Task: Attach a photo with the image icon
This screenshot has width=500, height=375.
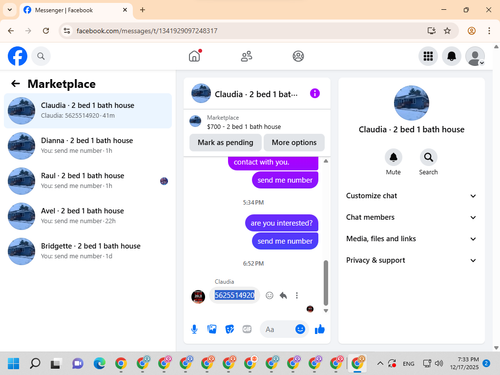Action: pyautogui.click(x=212, y=329)
